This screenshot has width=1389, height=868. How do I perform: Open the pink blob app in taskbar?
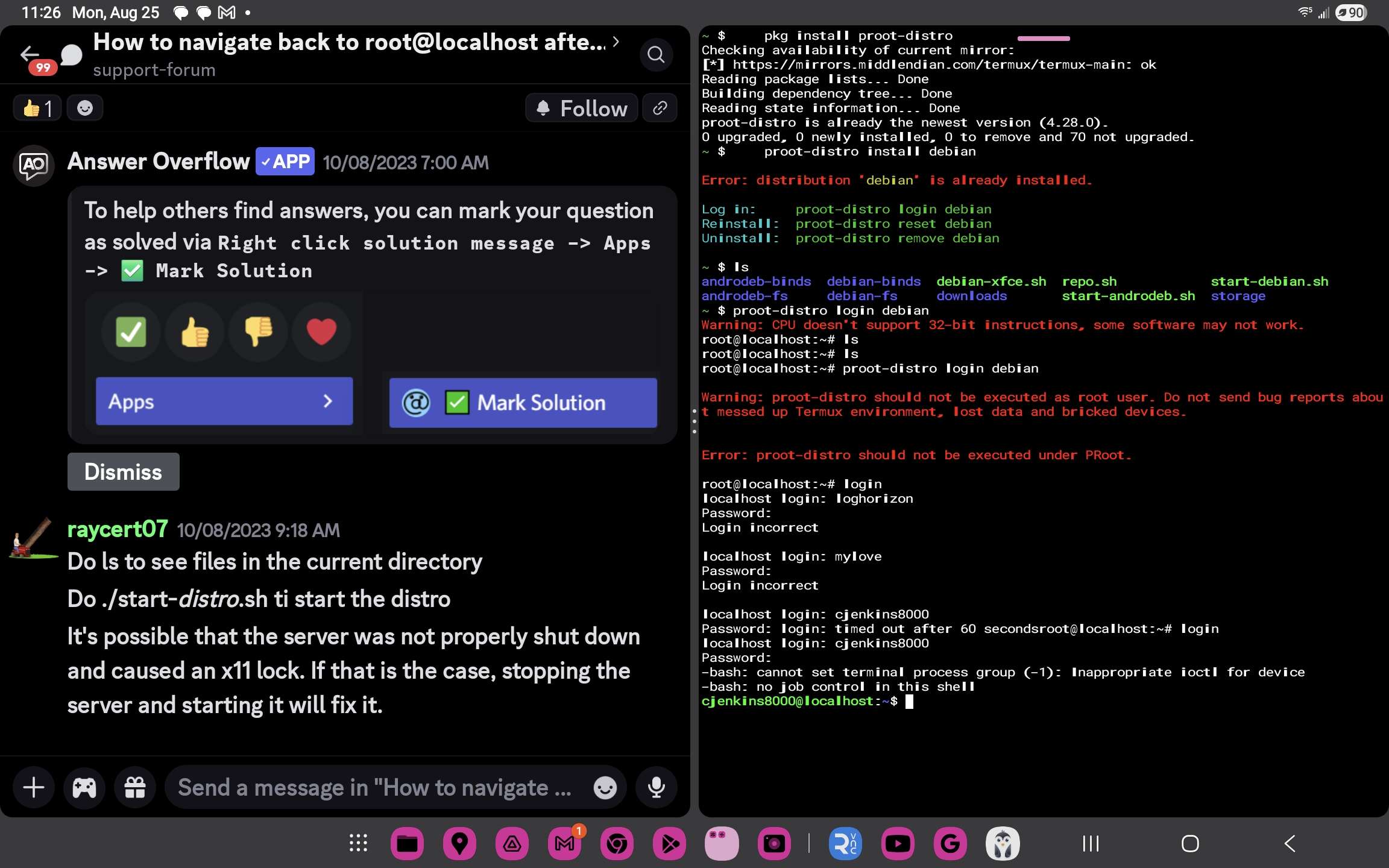coord(722,843)
